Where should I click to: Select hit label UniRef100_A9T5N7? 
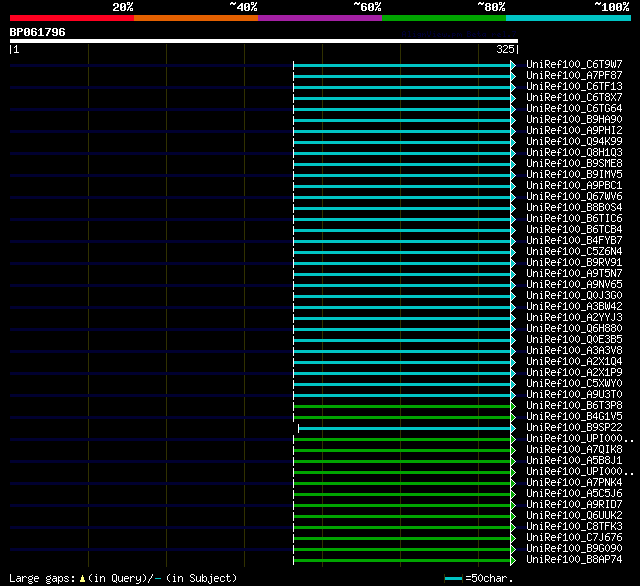coord(574,274)
